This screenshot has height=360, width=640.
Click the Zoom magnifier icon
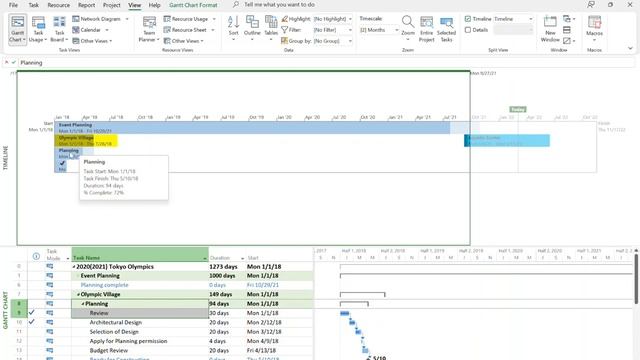[408, 21]
